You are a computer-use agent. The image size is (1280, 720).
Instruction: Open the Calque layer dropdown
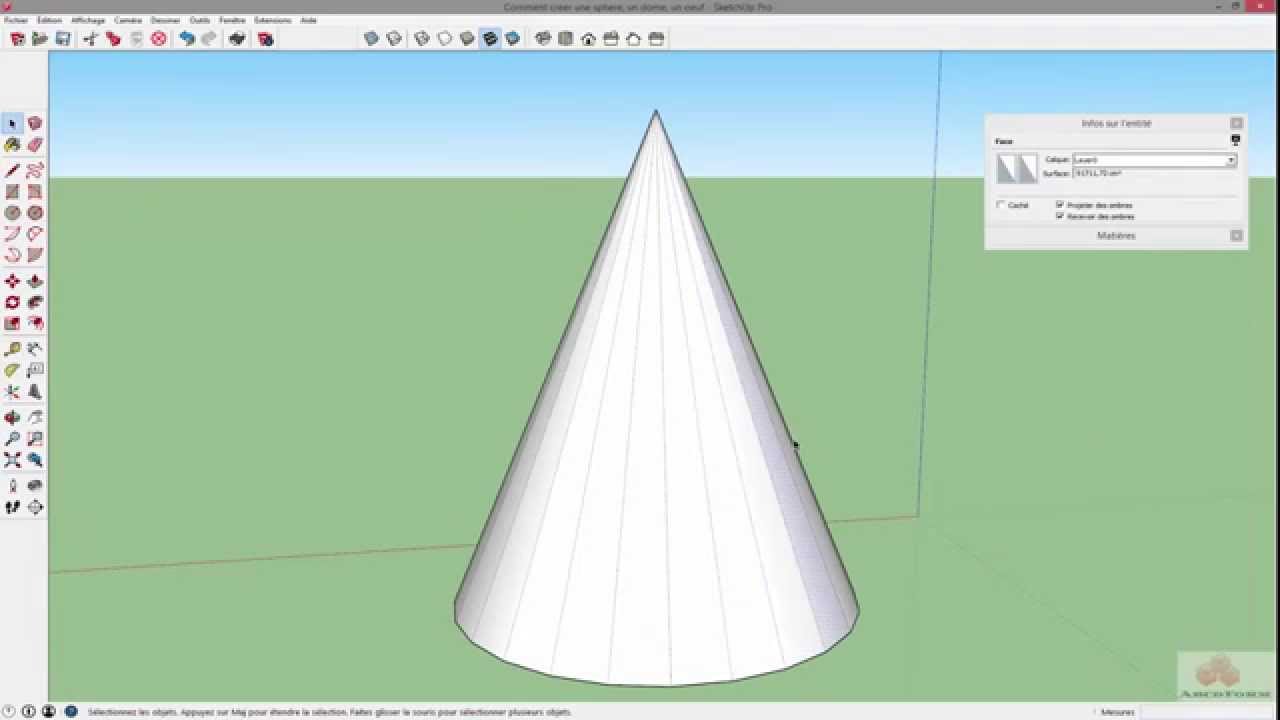1155,160
